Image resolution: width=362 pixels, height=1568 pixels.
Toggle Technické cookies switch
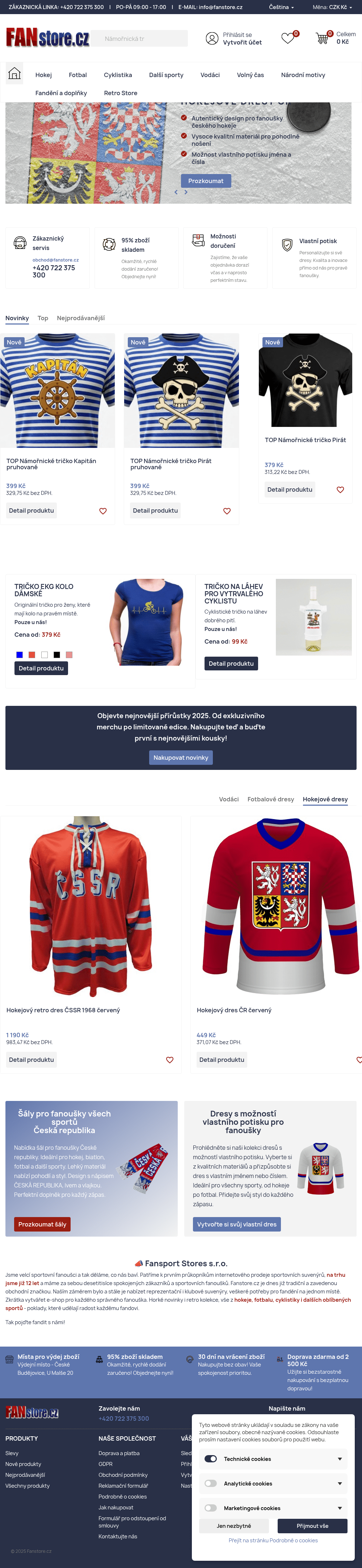211,1458
